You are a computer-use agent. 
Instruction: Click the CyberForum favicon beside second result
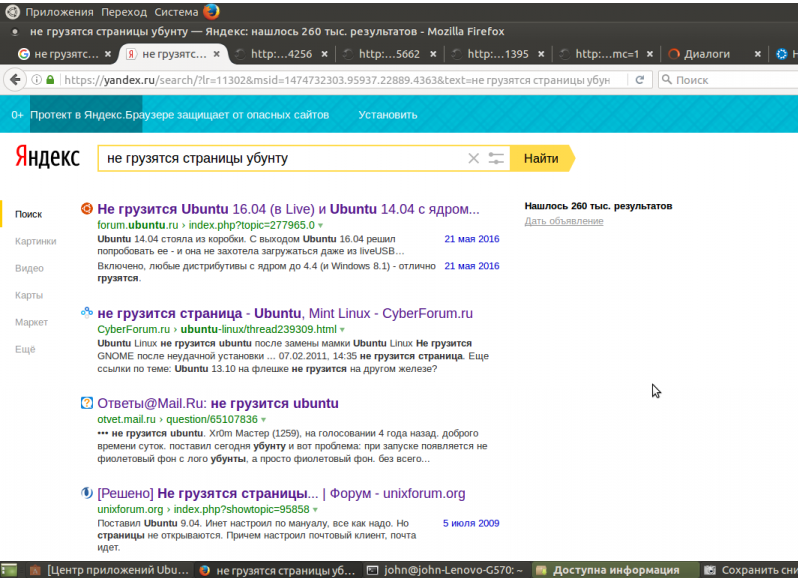coord(87,312)
